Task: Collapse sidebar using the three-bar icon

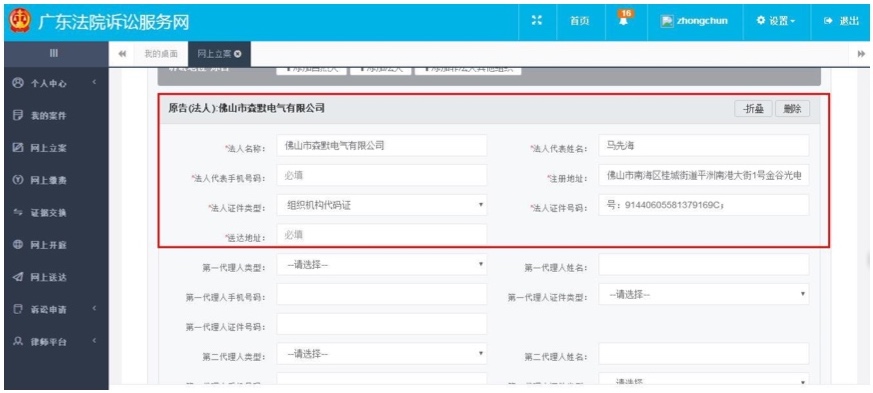Action: (x=53, y=54)
